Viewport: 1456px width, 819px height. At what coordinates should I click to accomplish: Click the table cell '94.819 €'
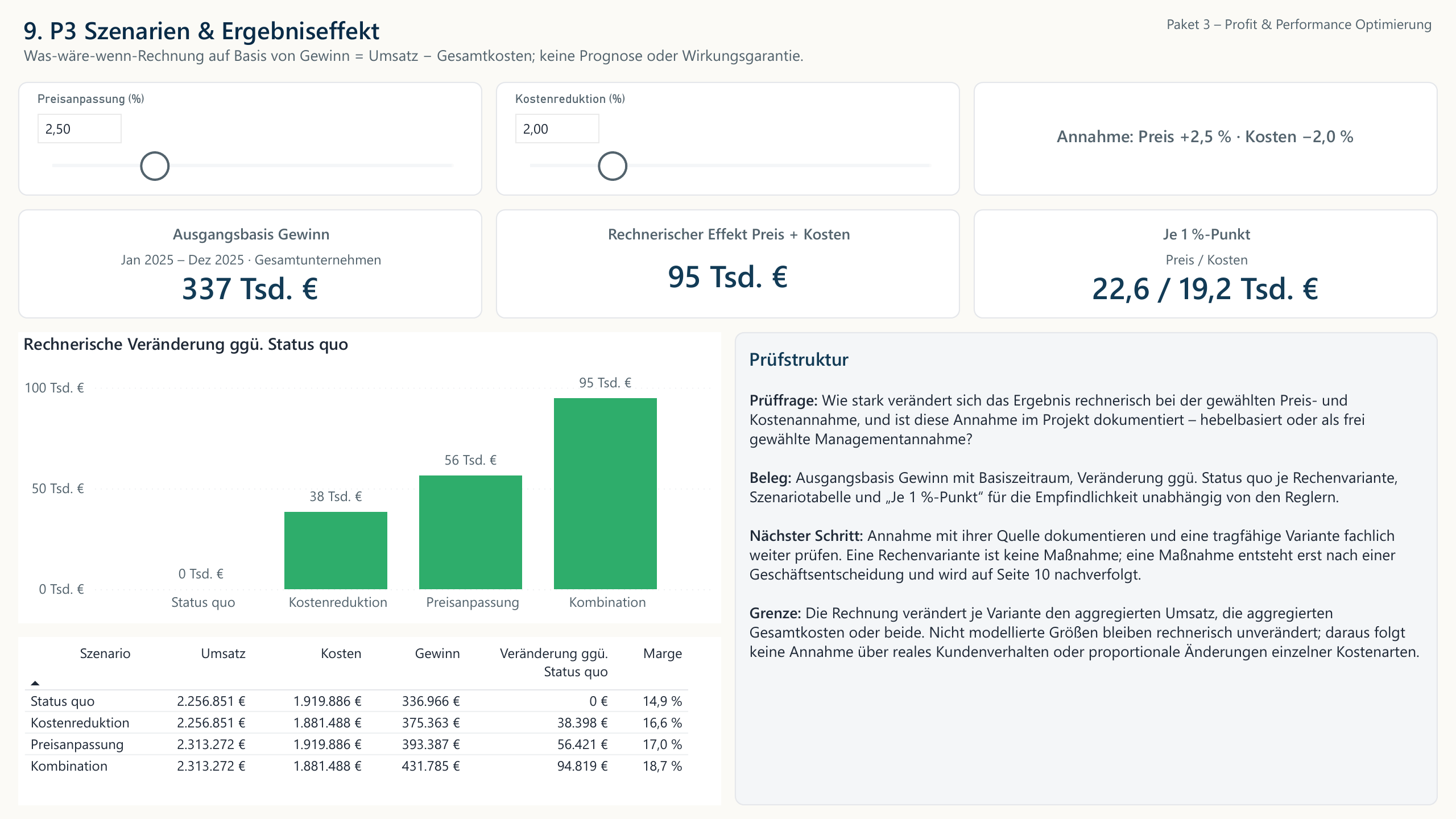pyautogui.click(x=582, y=766)
